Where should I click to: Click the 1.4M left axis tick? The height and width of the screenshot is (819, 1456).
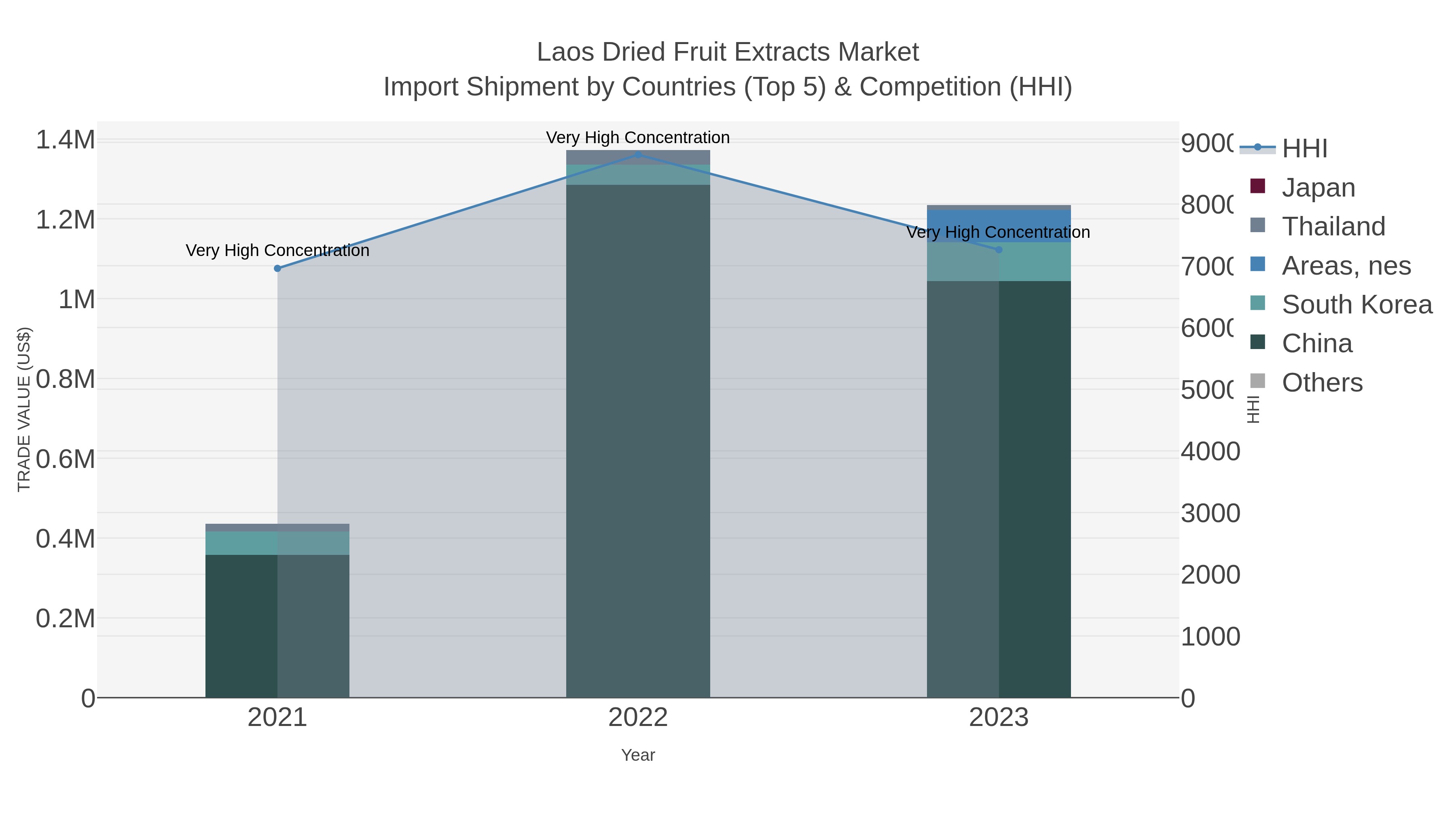(66, 140)
